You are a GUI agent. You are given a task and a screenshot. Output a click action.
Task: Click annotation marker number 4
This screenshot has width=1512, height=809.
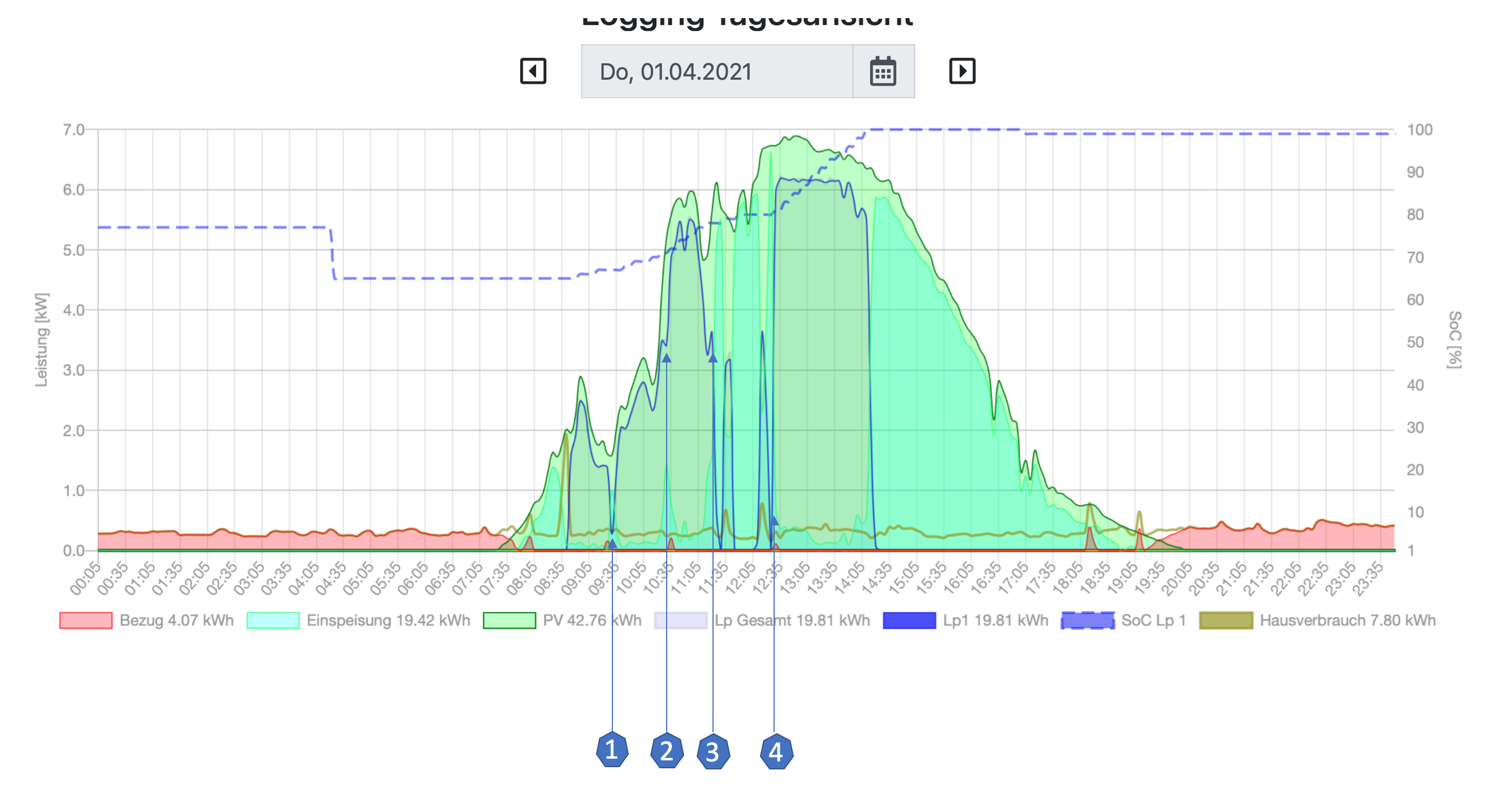[x=776, y=751]
